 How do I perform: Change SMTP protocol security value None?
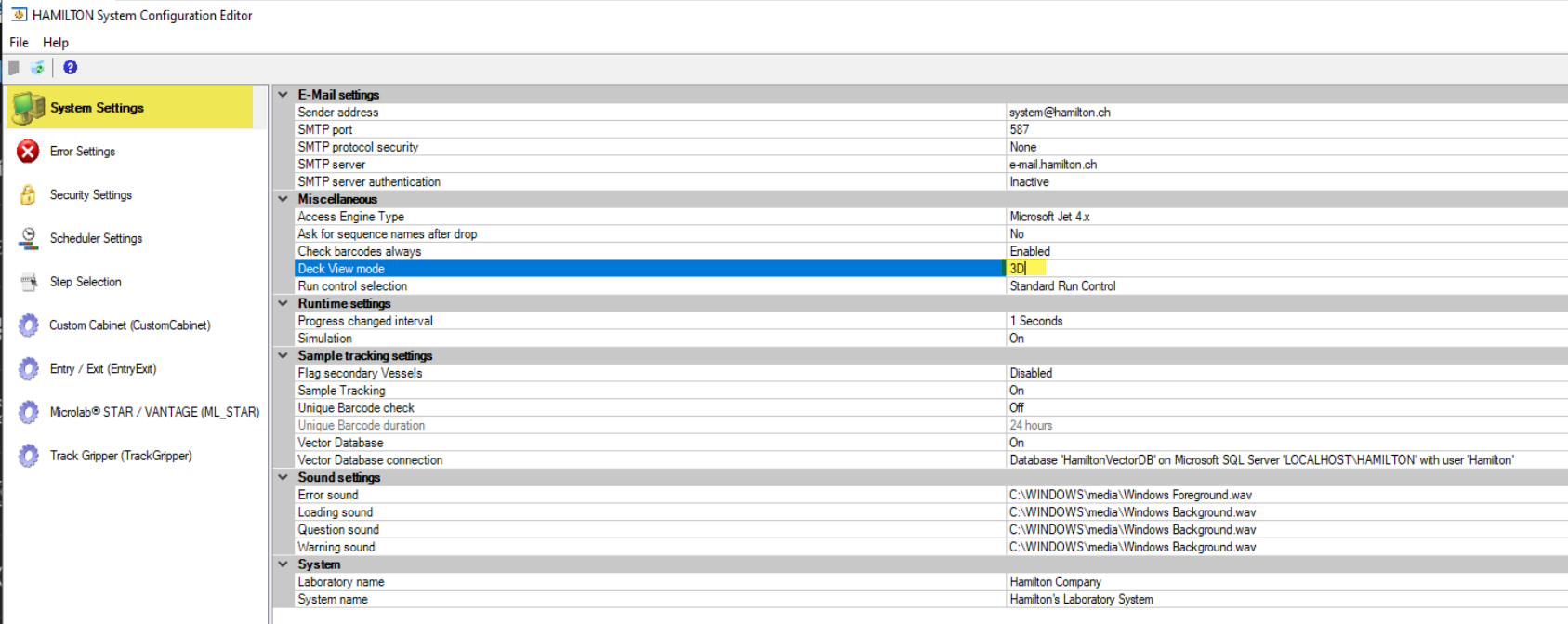point(1286,147)
